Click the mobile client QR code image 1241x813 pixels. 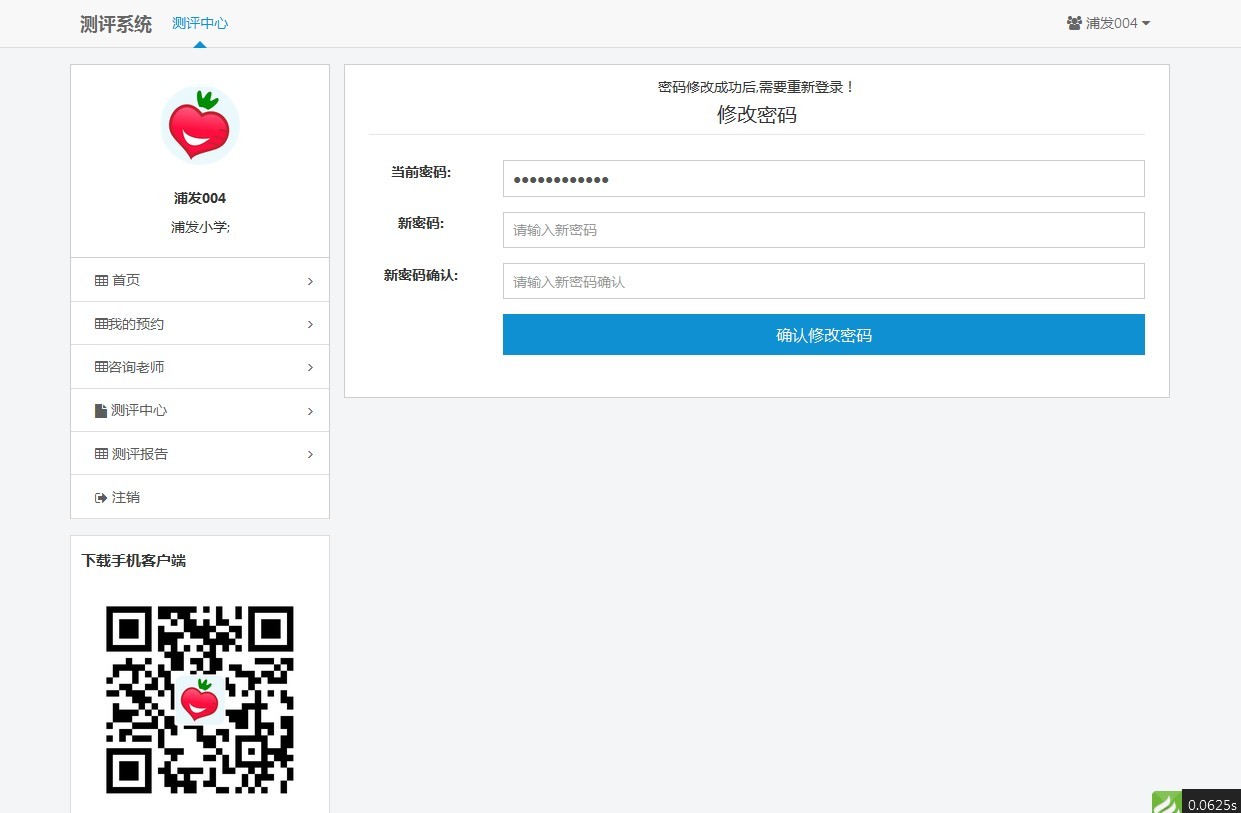point(200,700)
